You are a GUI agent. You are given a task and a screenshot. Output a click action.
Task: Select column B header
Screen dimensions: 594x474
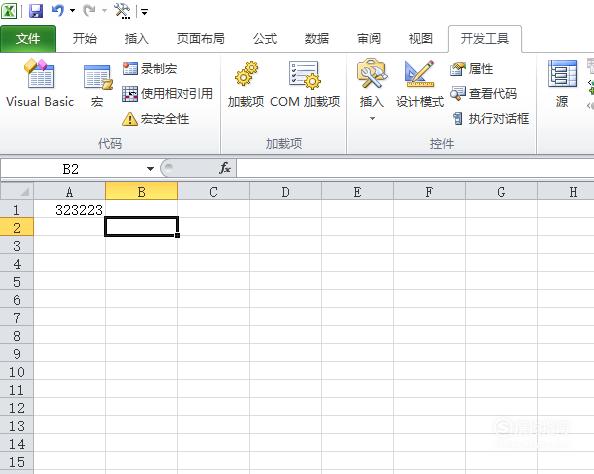141,192
